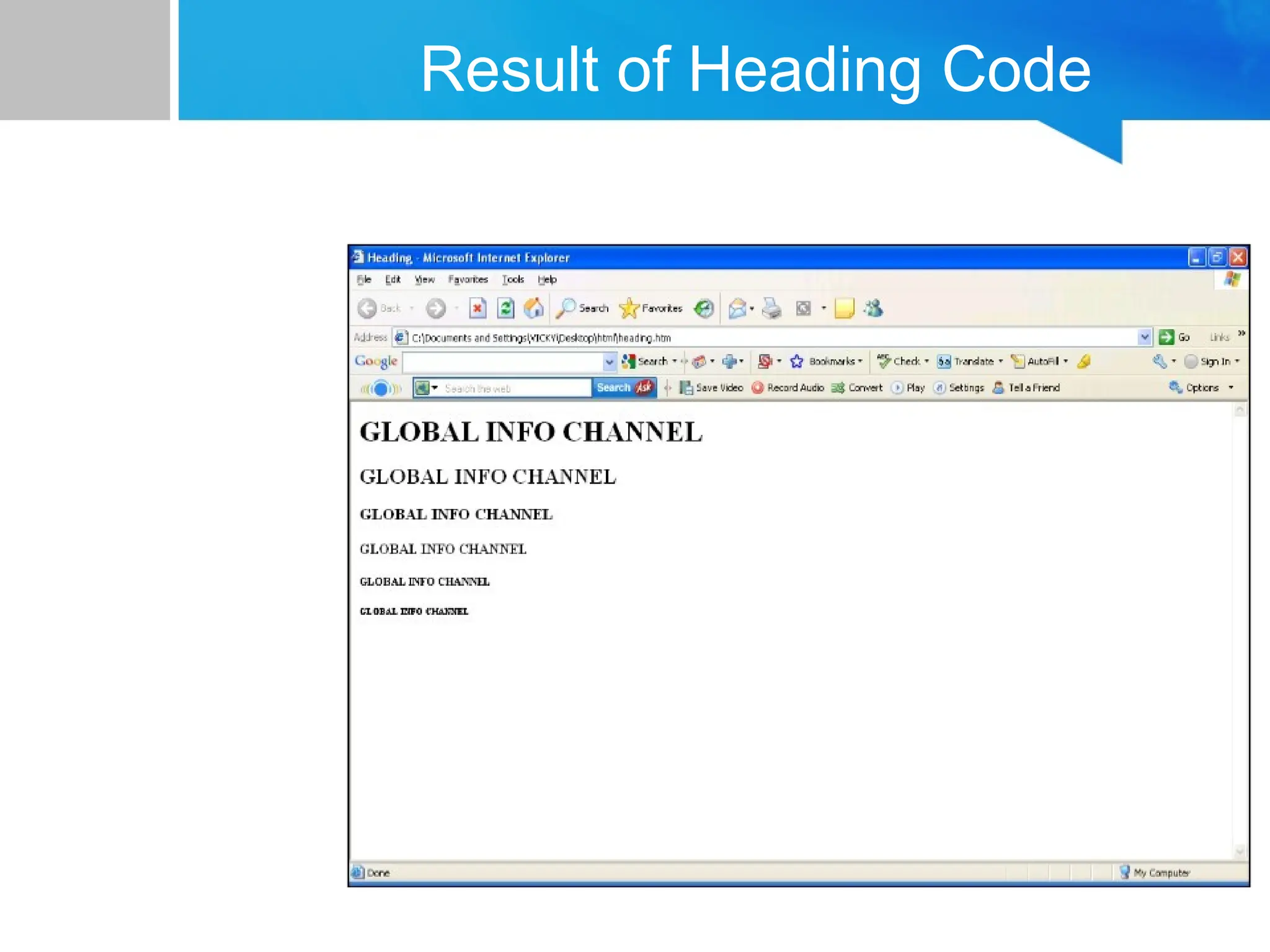
Task: Open the Favorites menu in menu bar
Action: coord(468,280)
